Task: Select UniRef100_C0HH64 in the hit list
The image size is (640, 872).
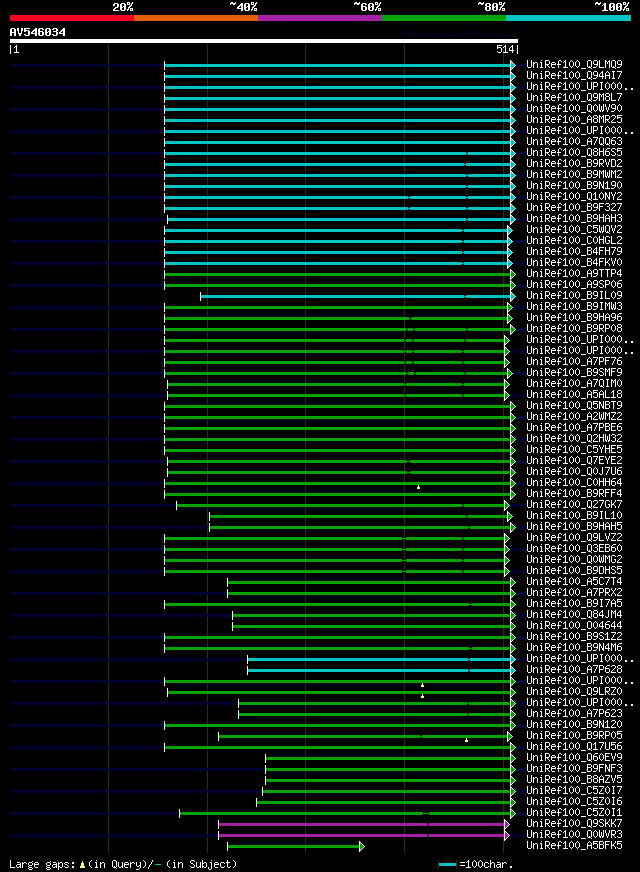Action: click(574, 483)
